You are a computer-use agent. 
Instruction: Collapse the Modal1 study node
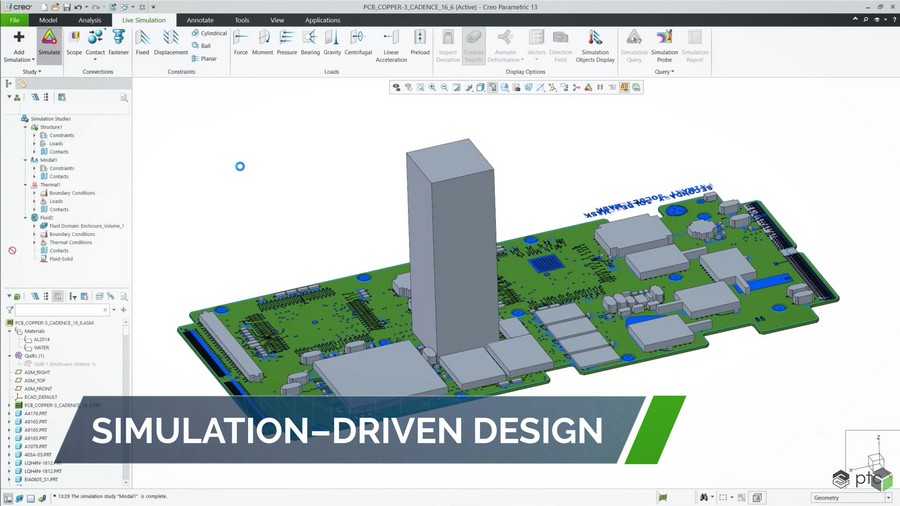[x=26, y=160]
